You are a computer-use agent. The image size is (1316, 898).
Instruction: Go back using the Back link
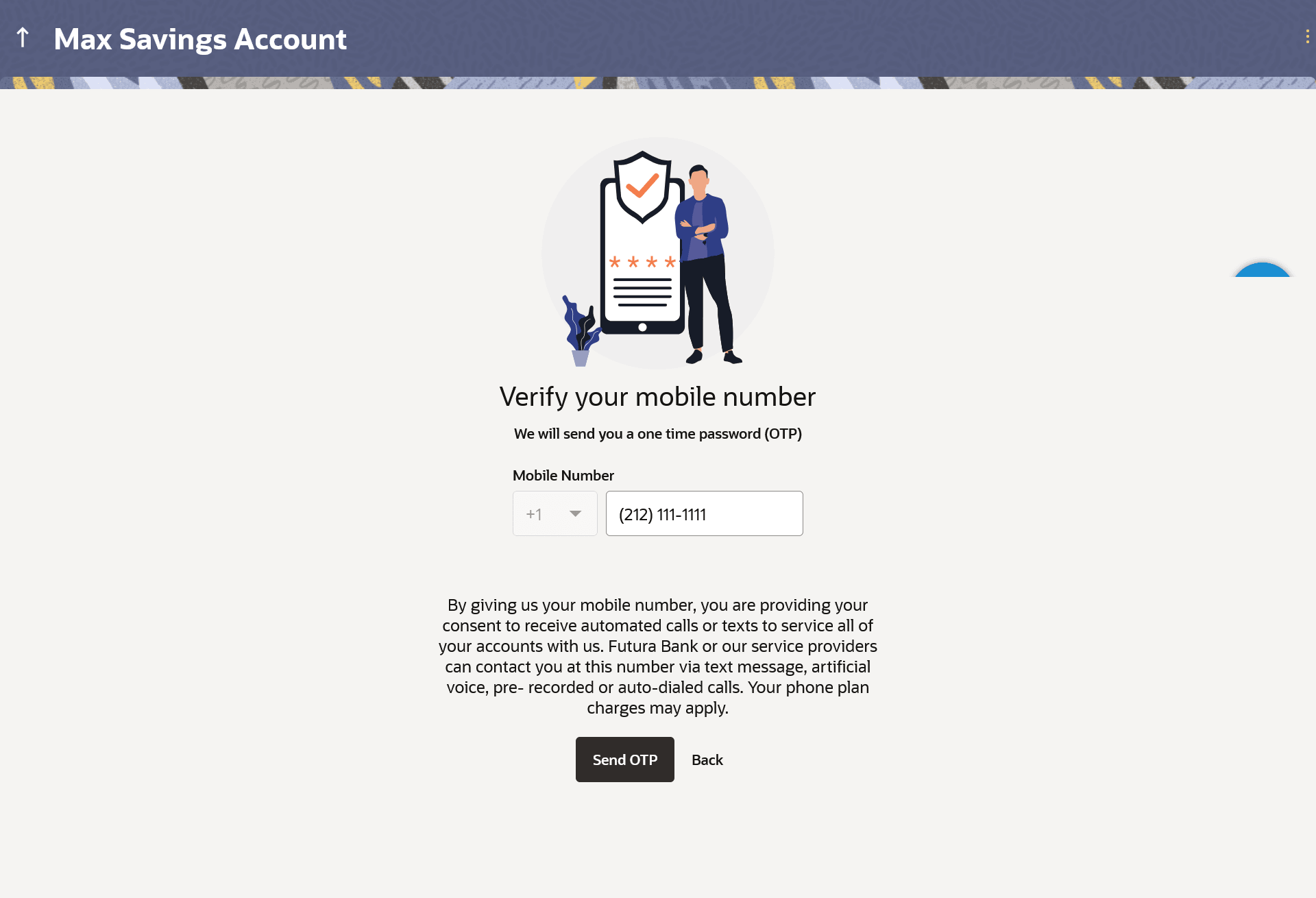pos(707,760)
